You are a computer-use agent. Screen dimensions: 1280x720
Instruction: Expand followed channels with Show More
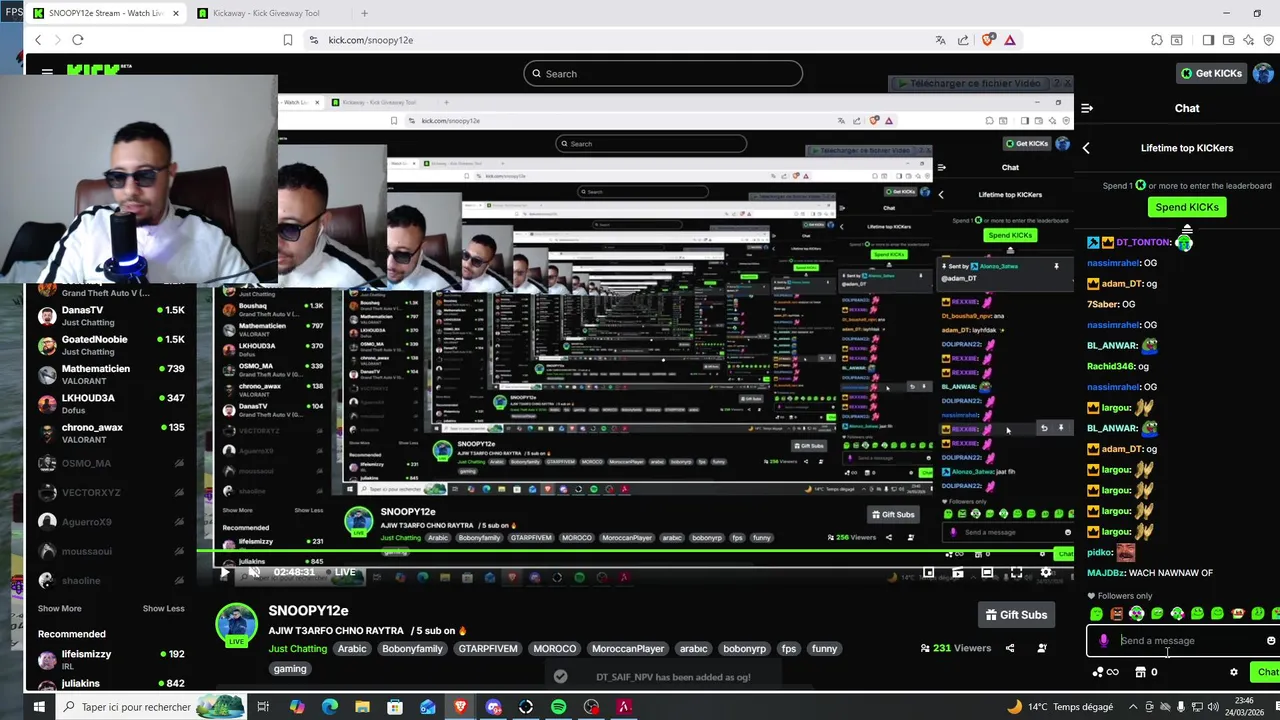tap(59, 608)
